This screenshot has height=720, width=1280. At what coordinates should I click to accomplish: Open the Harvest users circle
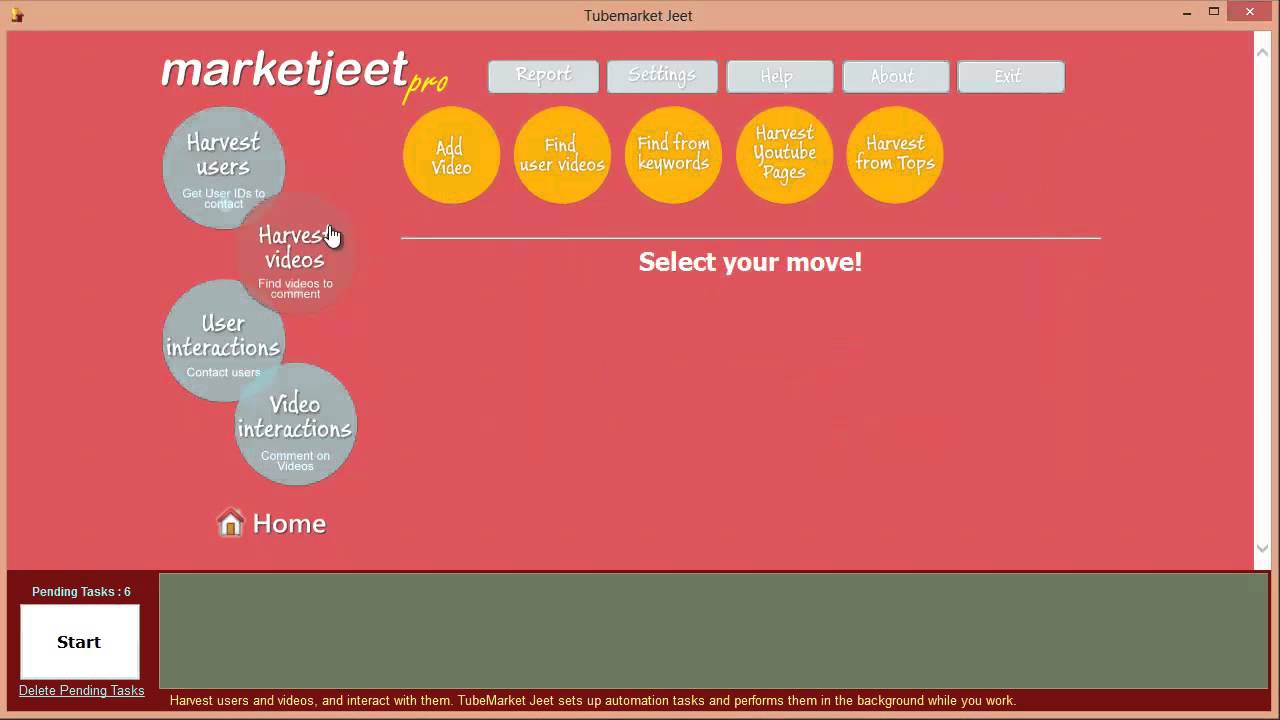tap(224, 168)
